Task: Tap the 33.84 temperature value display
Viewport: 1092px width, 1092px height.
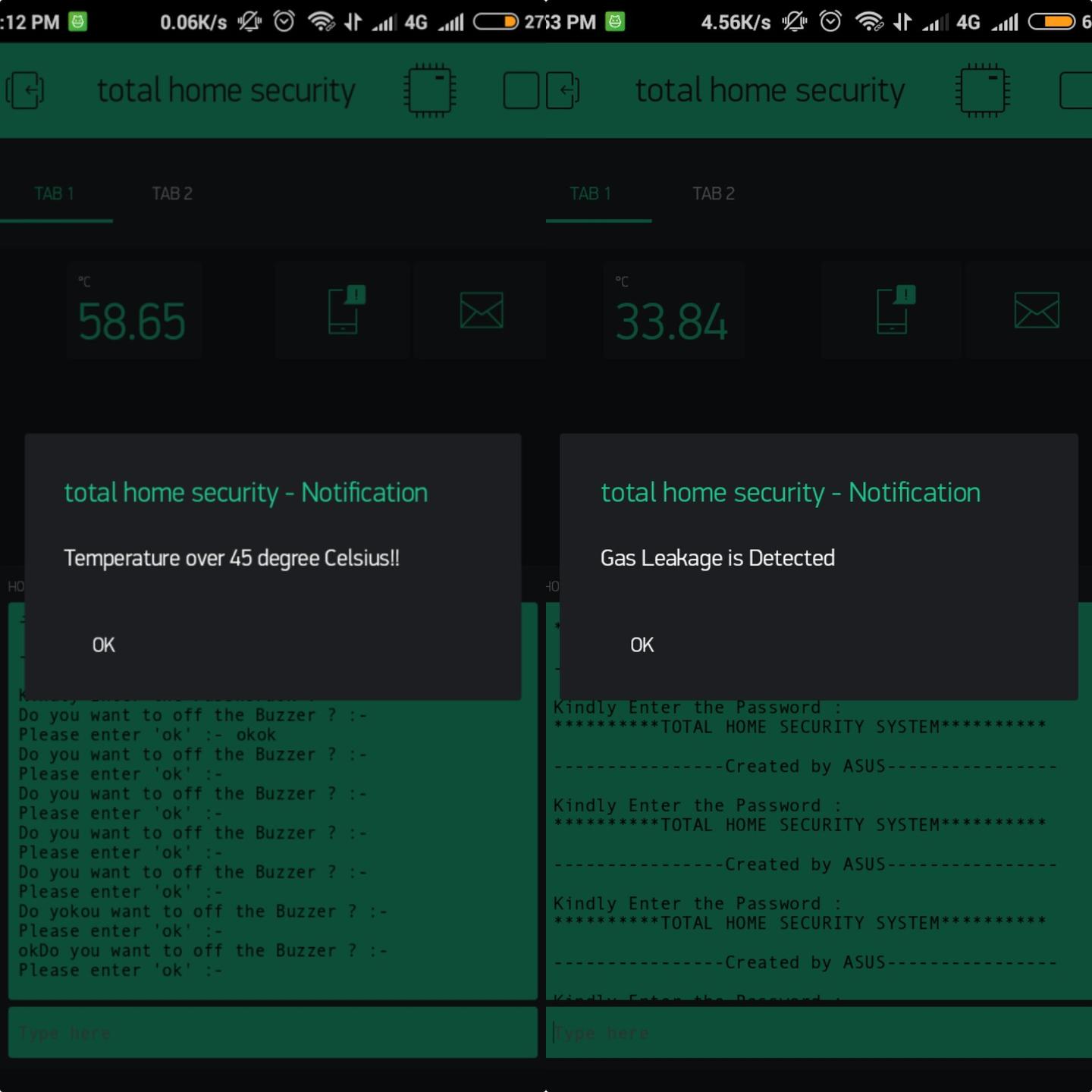Action: pyautogui.click(x=671, y=322)
